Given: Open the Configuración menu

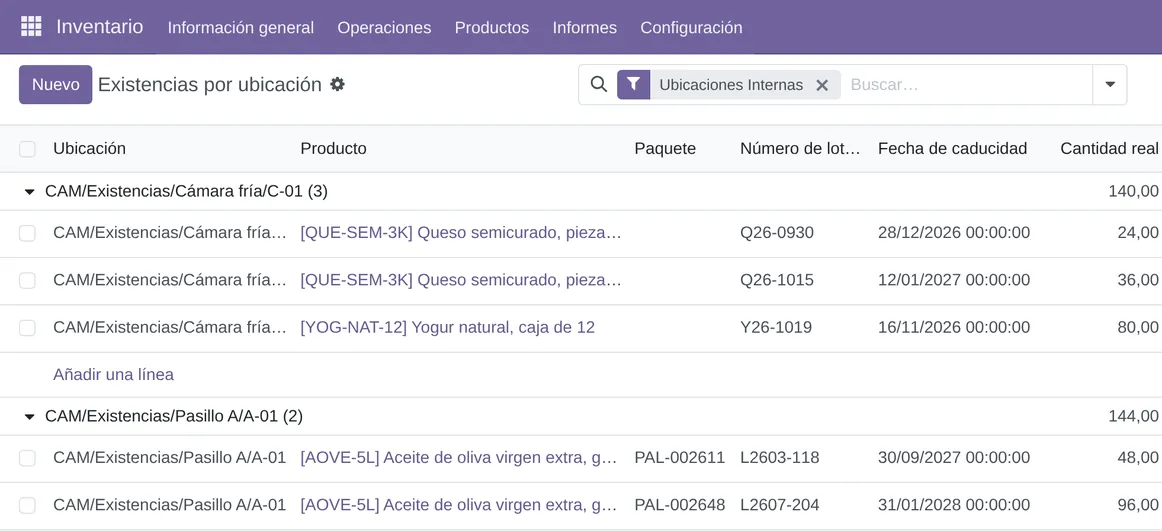Looking at the screenshot, I should coord(691,27).
